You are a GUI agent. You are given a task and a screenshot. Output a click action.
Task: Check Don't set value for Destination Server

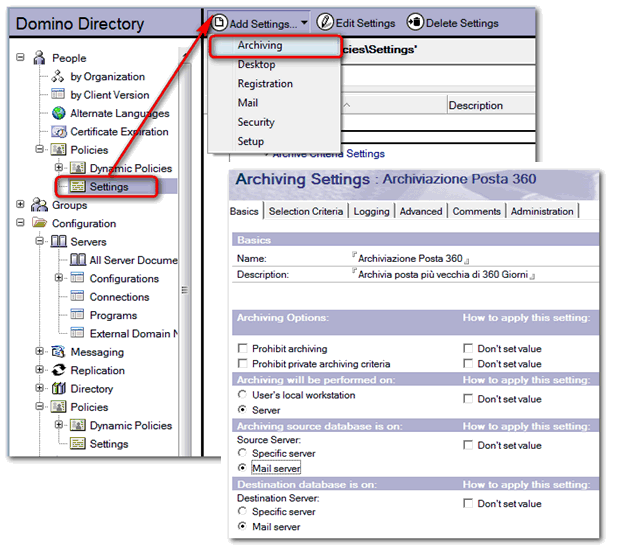(468, 503)
